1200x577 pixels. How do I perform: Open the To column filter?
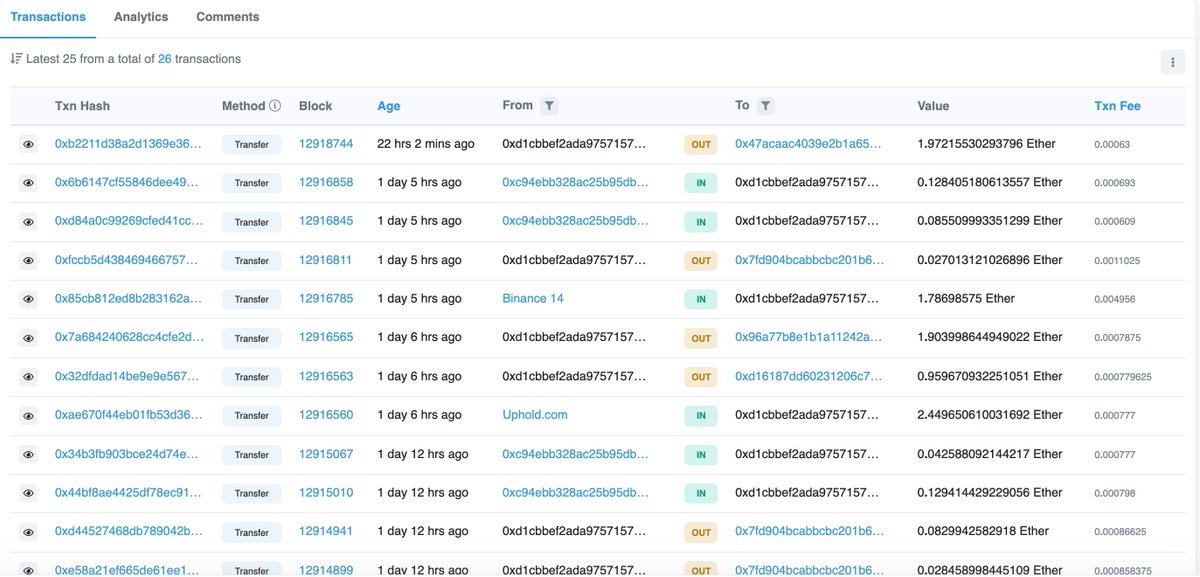pyautogui.click(x=765, y=105)
